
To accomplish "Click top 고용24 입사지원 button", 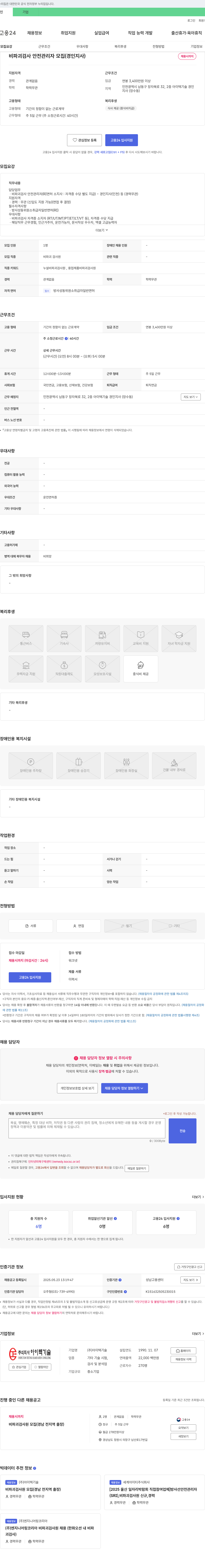I will (121, 140).
